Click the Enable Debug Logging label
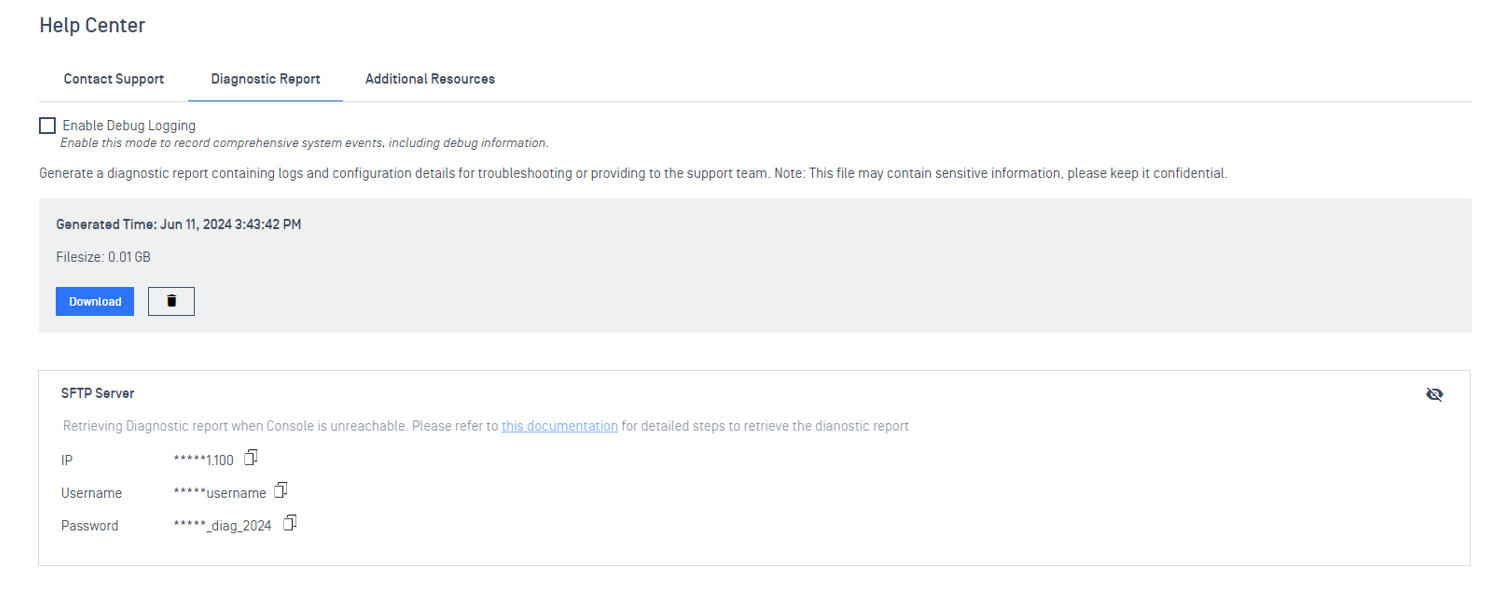 (x=129, y=126)
